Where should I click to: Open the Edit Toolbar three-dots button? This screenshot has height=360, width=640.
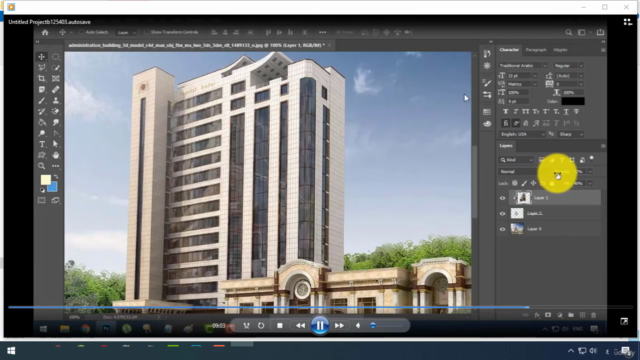(56, 166)
